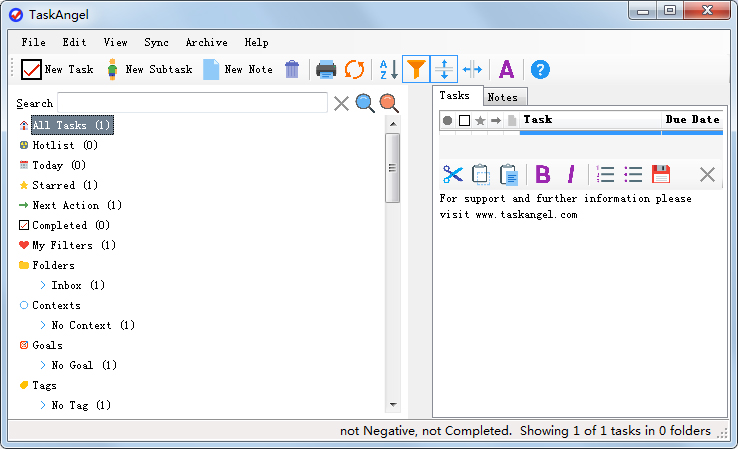Click the purple font A icon
The image size is (738, 449).
coord(506,69)
